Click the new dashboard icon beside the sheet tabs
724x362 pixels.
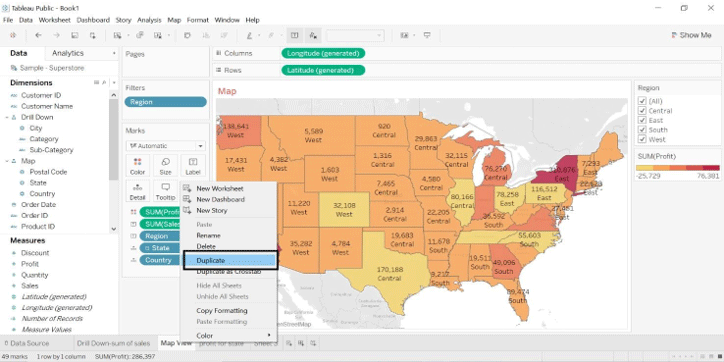click(301, 343)
